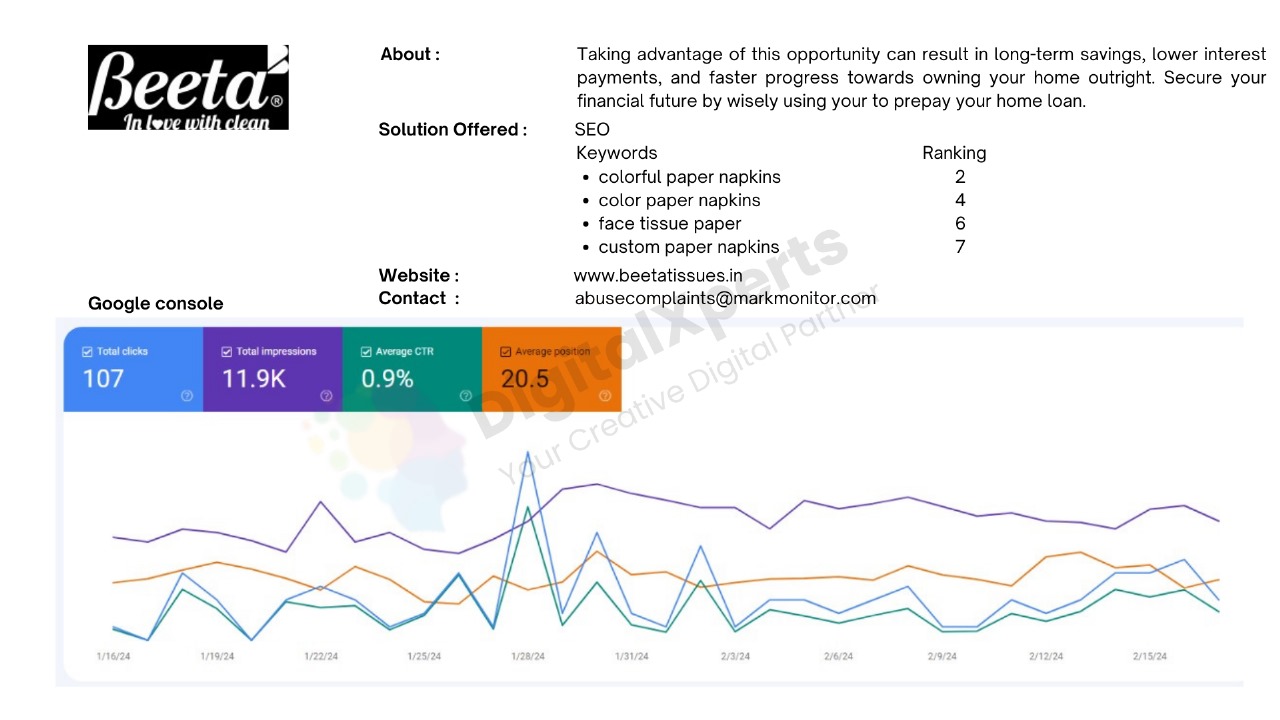
Task: Click the Google console heading
Action: point(156,304)
